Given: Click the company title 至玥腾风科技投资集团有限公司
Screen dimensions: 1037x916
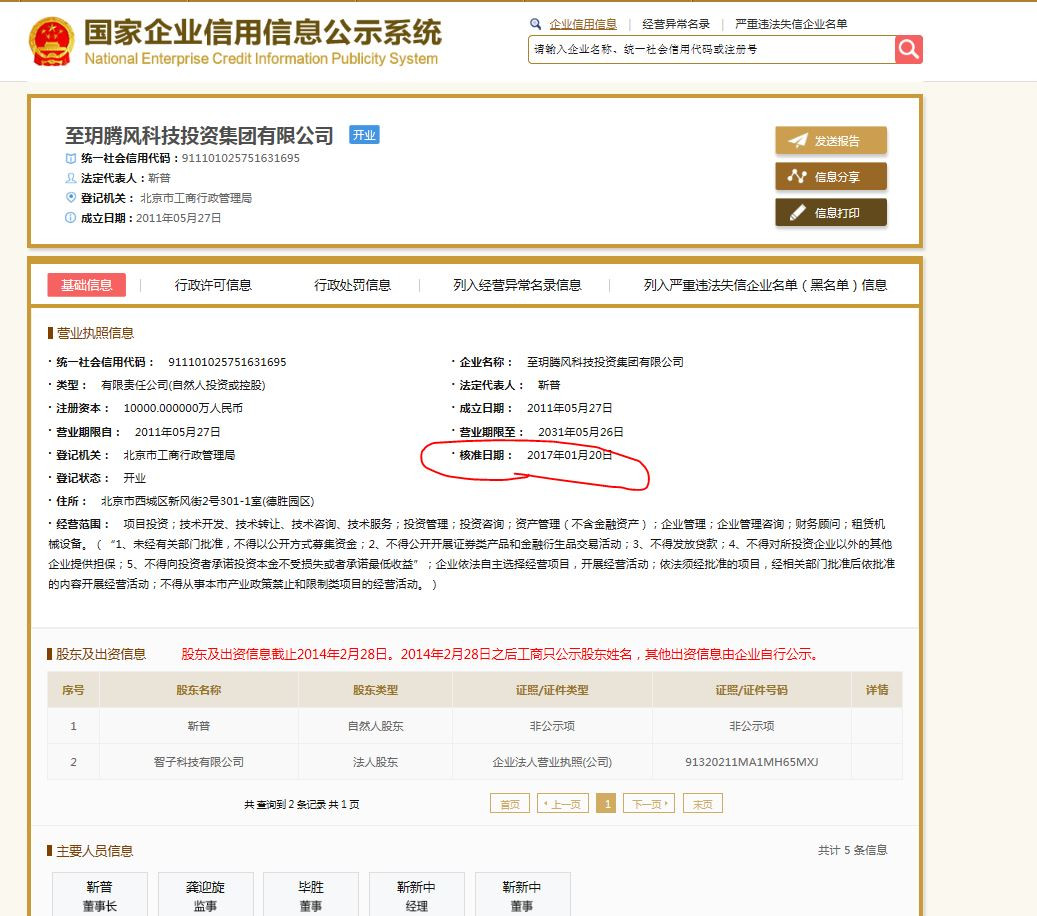Looking at the screenshot, I should click(x=199, y=136).
